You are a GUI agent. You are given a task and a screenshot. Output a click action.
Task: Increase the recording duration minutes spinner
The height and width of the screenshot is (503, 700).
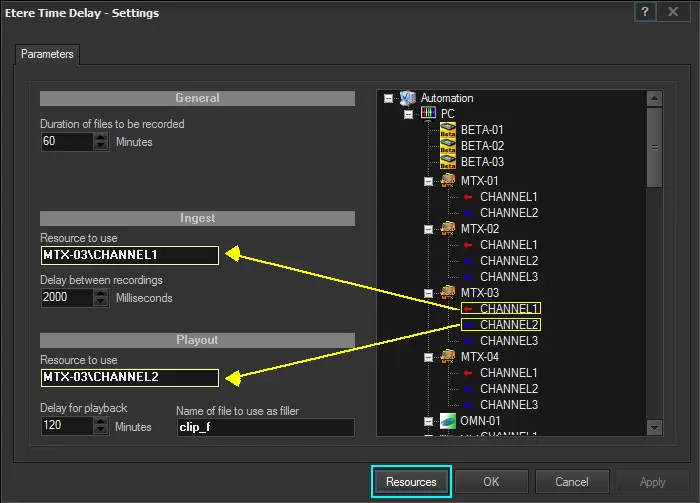[100, 137]
